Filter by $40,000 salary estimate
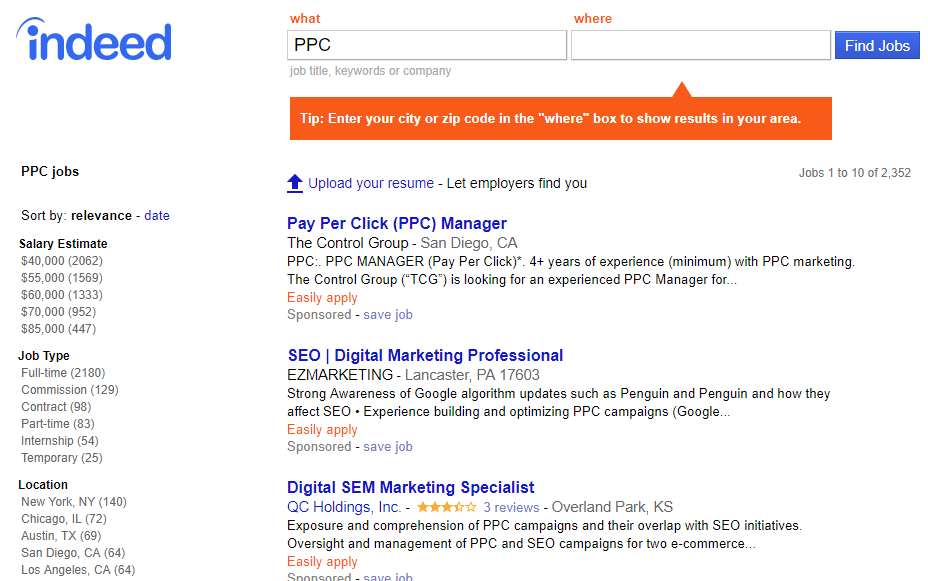This screenshot has height=581, width=928. pos(62,261)
